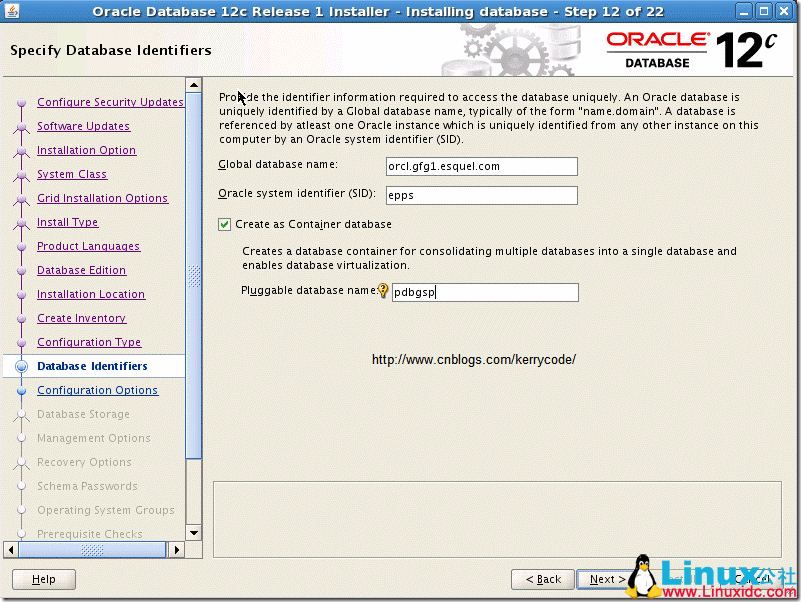Click the help balloon beside Pluggable database name
The image size is (801, 602).
point(384,289)
